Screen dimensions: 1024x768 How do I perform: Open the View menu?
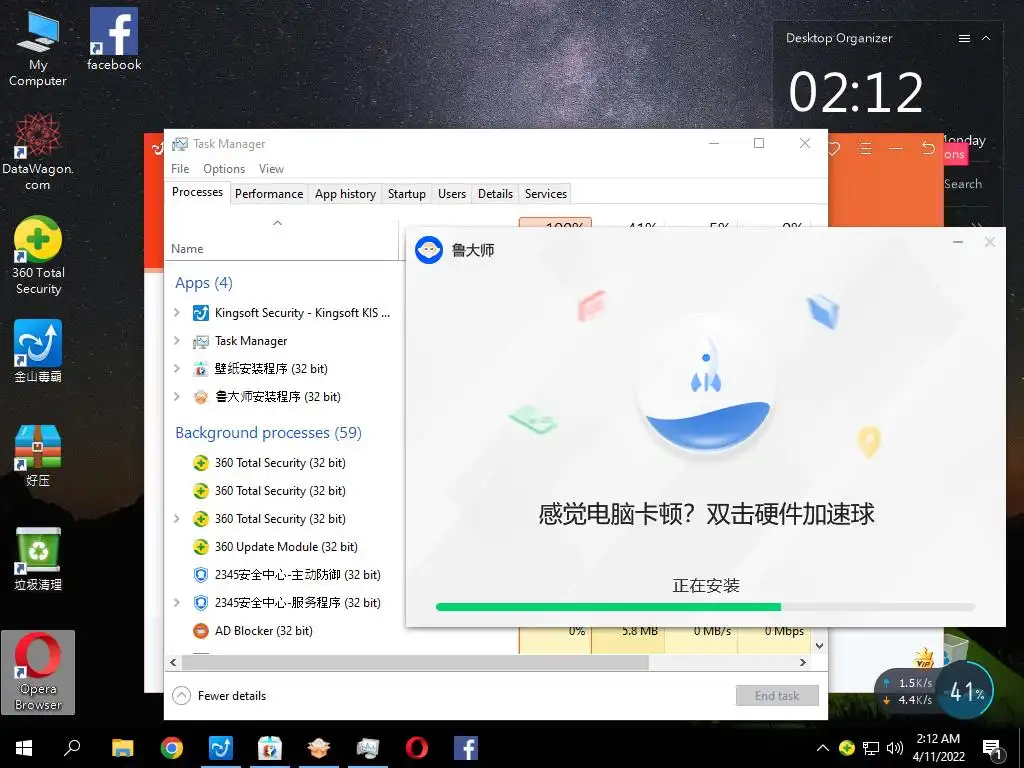(x=271, y=168)
